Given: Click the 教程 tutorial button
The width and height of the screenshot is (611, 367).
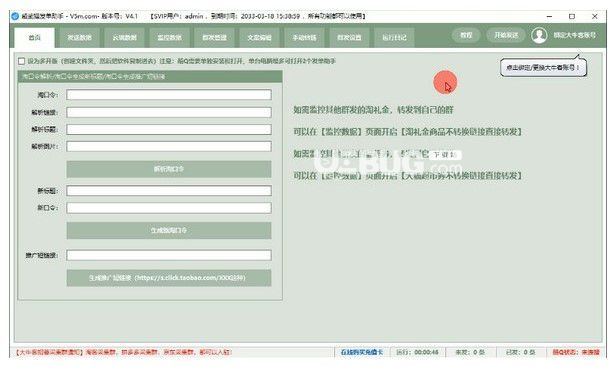Looking at the screenshot, I should point(466,35).
